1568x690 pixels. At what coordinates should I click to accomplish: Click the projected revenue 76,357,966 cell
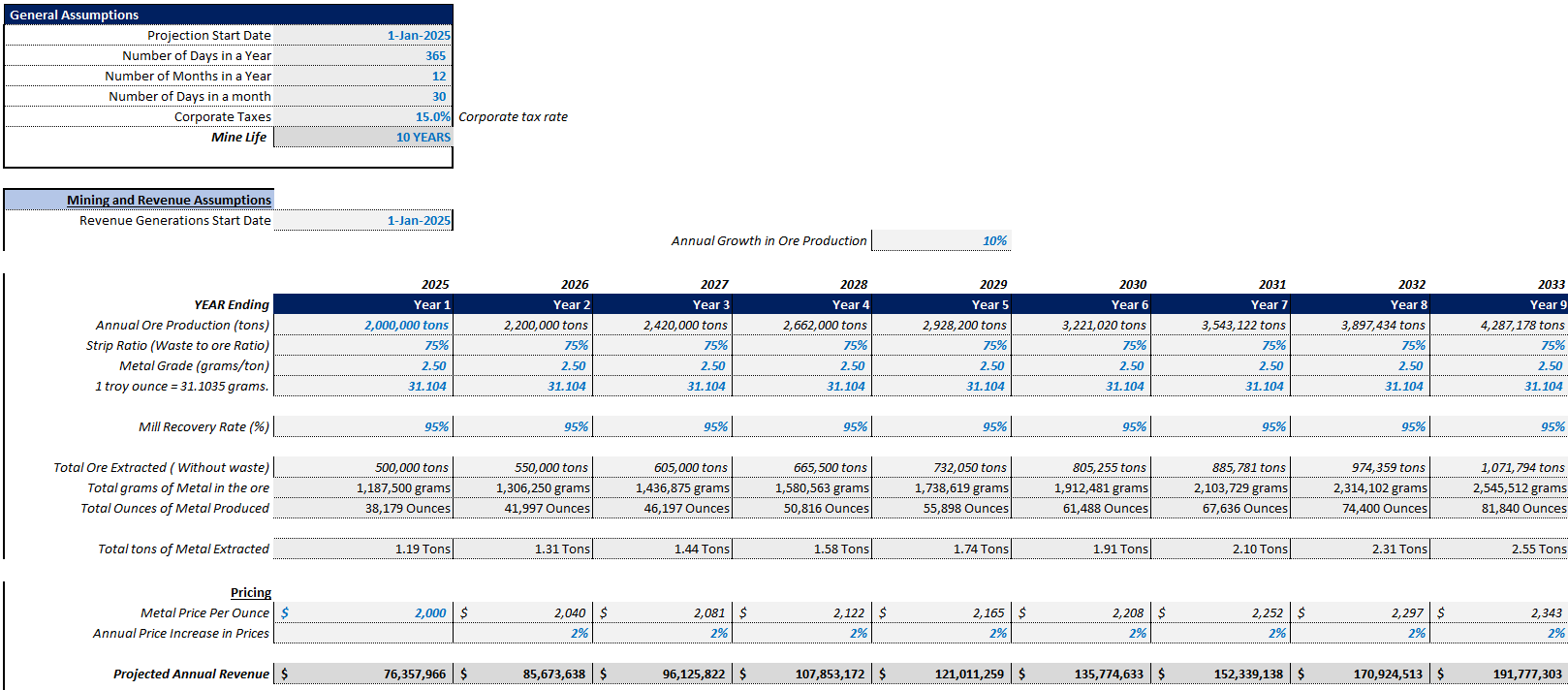[363, 674]
